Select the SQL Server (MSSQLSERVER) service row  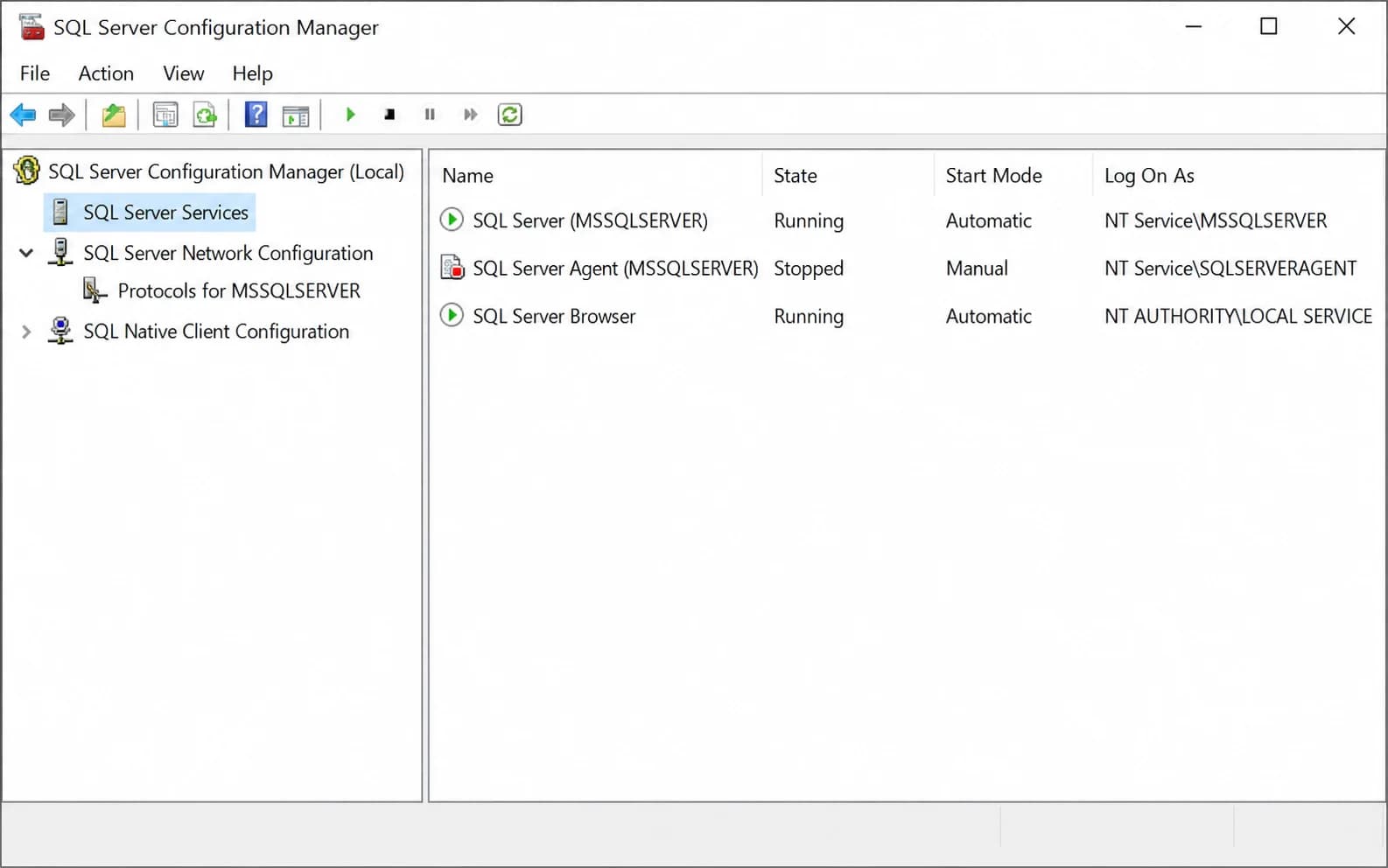point(906,220)
